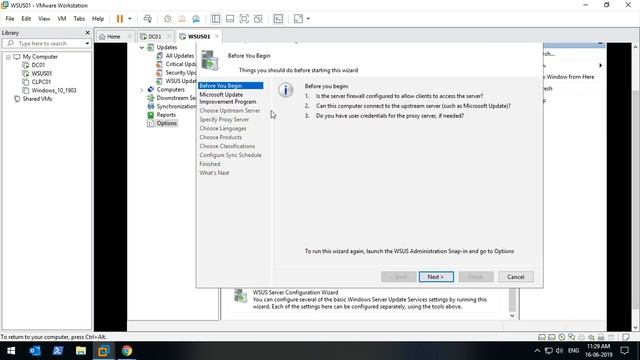Select Windows_10_1903 in the library

pyautogui.click(x=54, y=91)
